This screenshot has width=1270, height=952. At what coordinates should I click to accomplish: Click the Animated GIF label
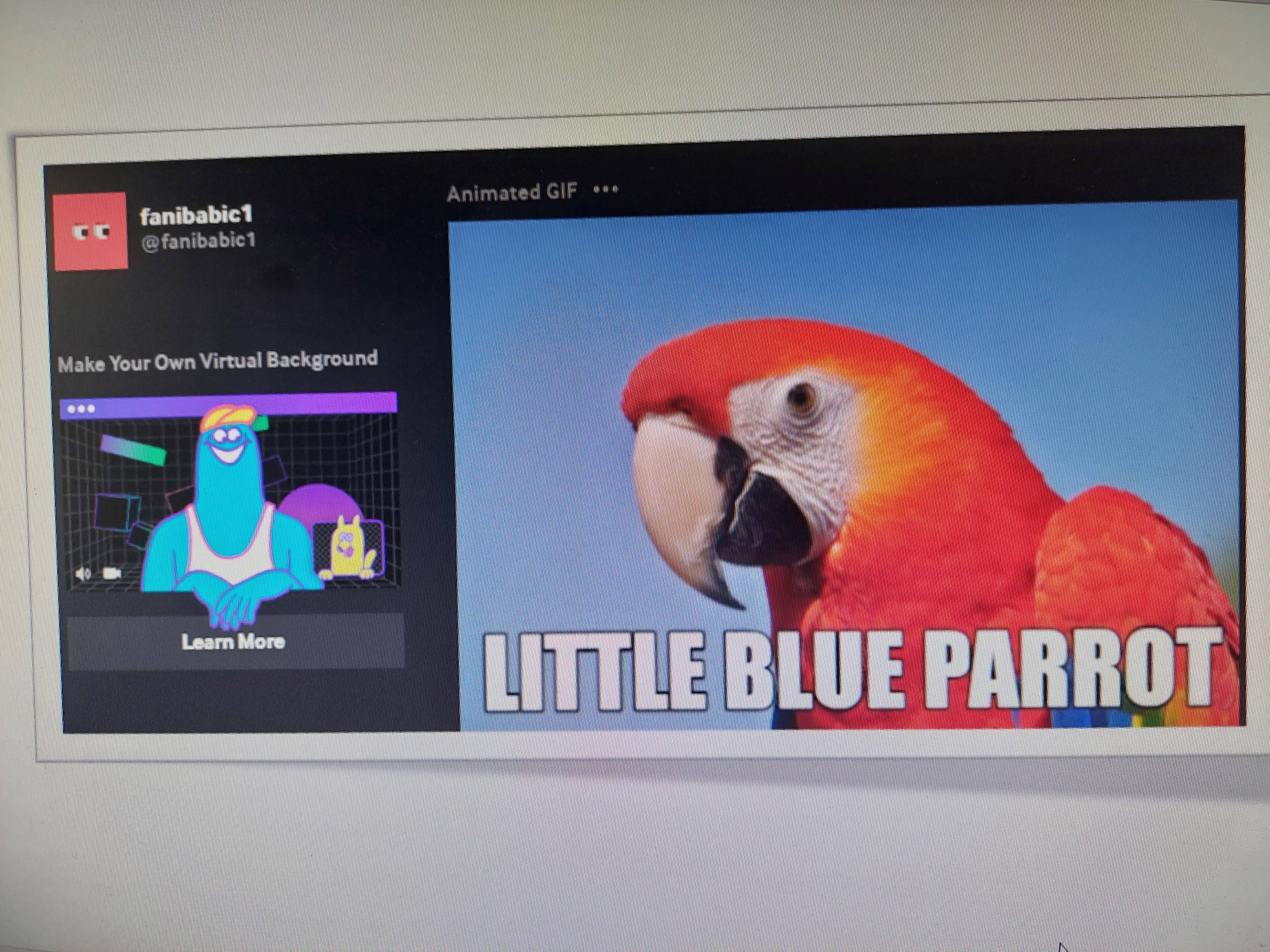(512, 192)
